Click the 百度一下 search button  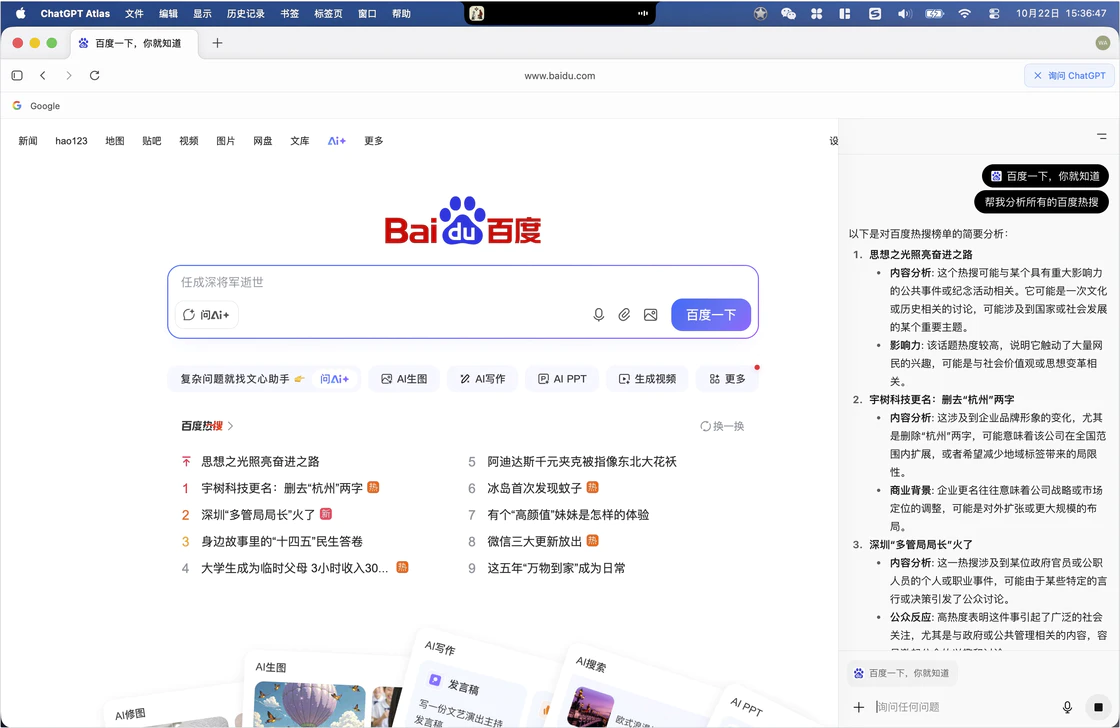pos(710,314)
